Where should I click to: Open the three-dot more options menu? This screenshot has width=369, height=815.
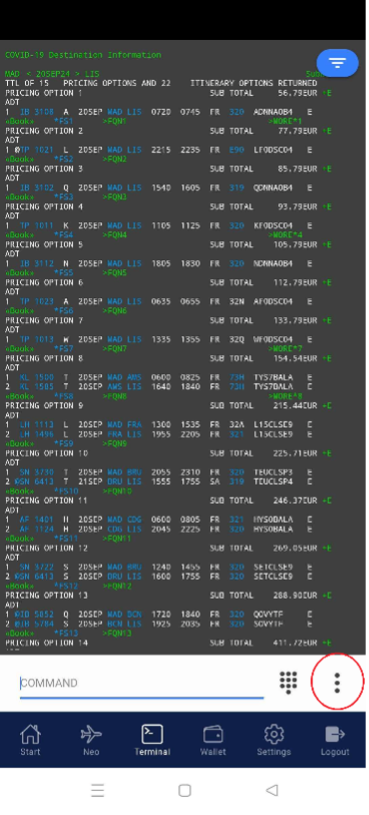[x=337, y=682]
